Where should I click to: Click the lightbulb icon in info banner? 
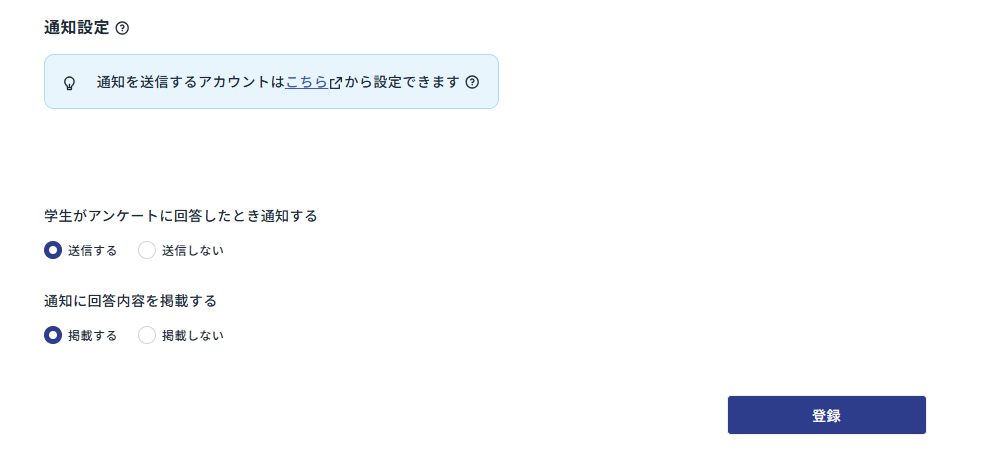(70, 83)
